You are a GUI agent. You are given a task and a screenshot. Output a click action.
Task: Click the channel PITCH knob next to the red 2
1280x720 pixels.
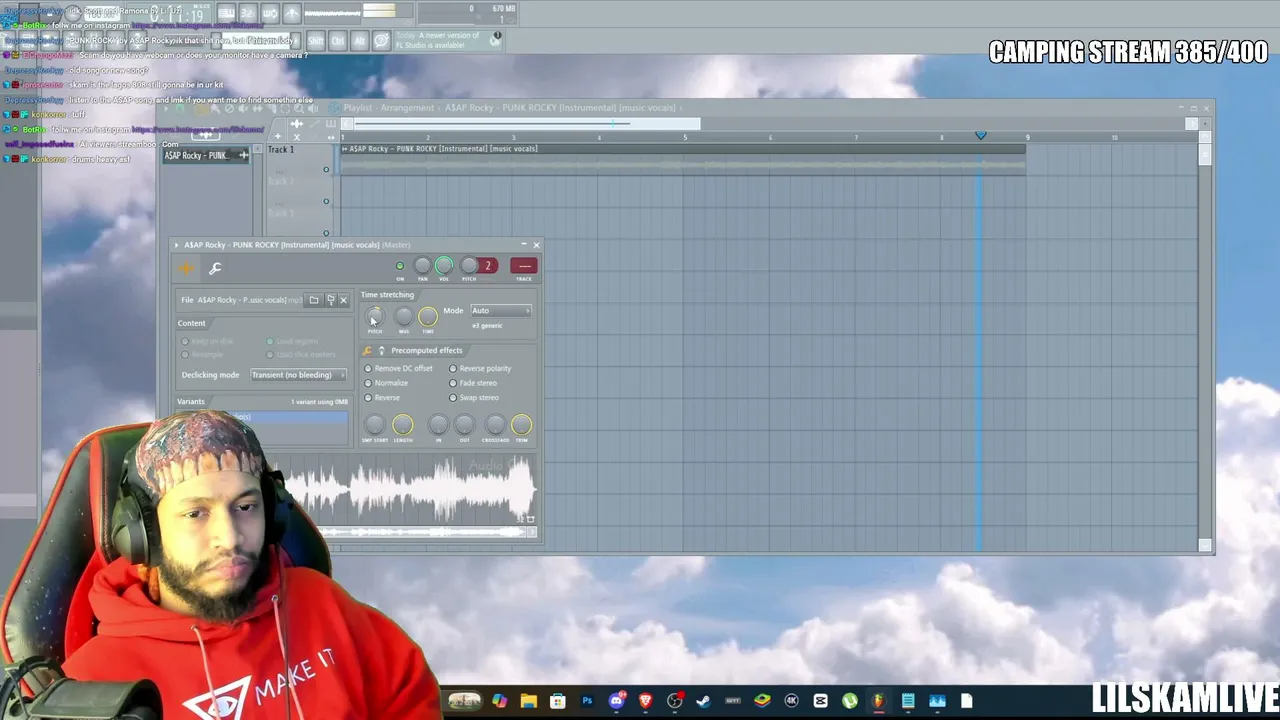coord(469,265)
